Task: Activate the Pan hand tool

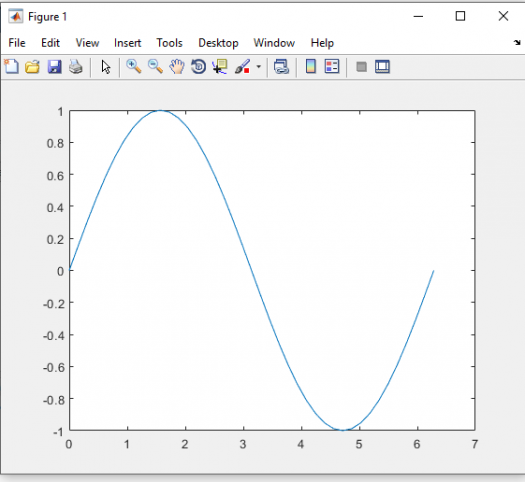Action: [177, 66]
